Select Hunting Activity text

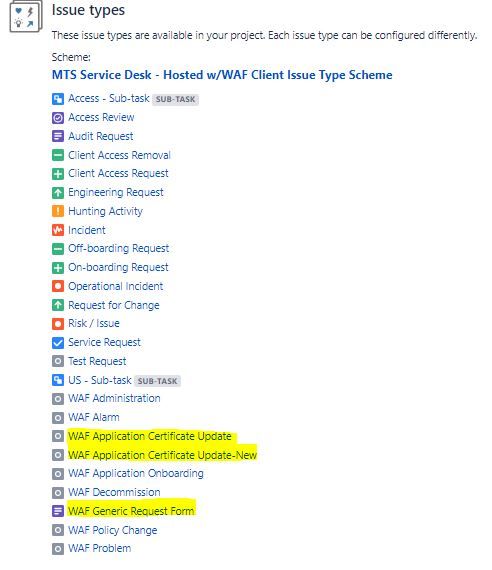[105, 211]
